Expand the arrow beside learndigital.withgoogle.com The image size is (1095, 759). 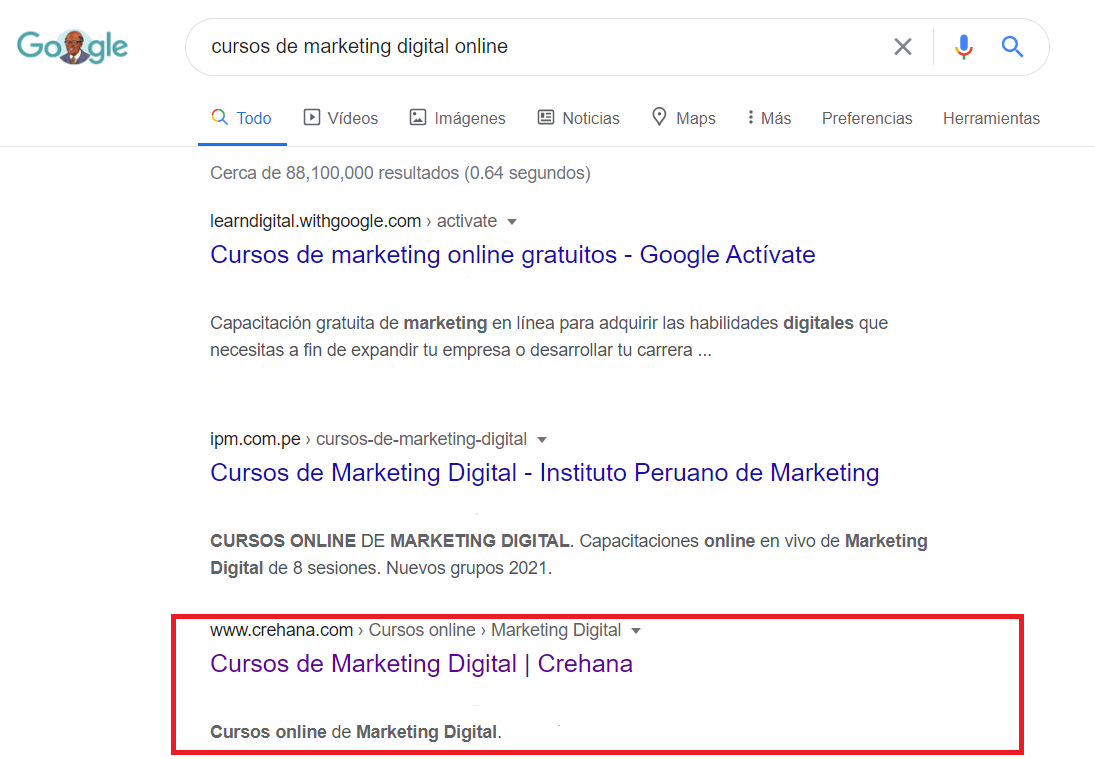point(512,221)
